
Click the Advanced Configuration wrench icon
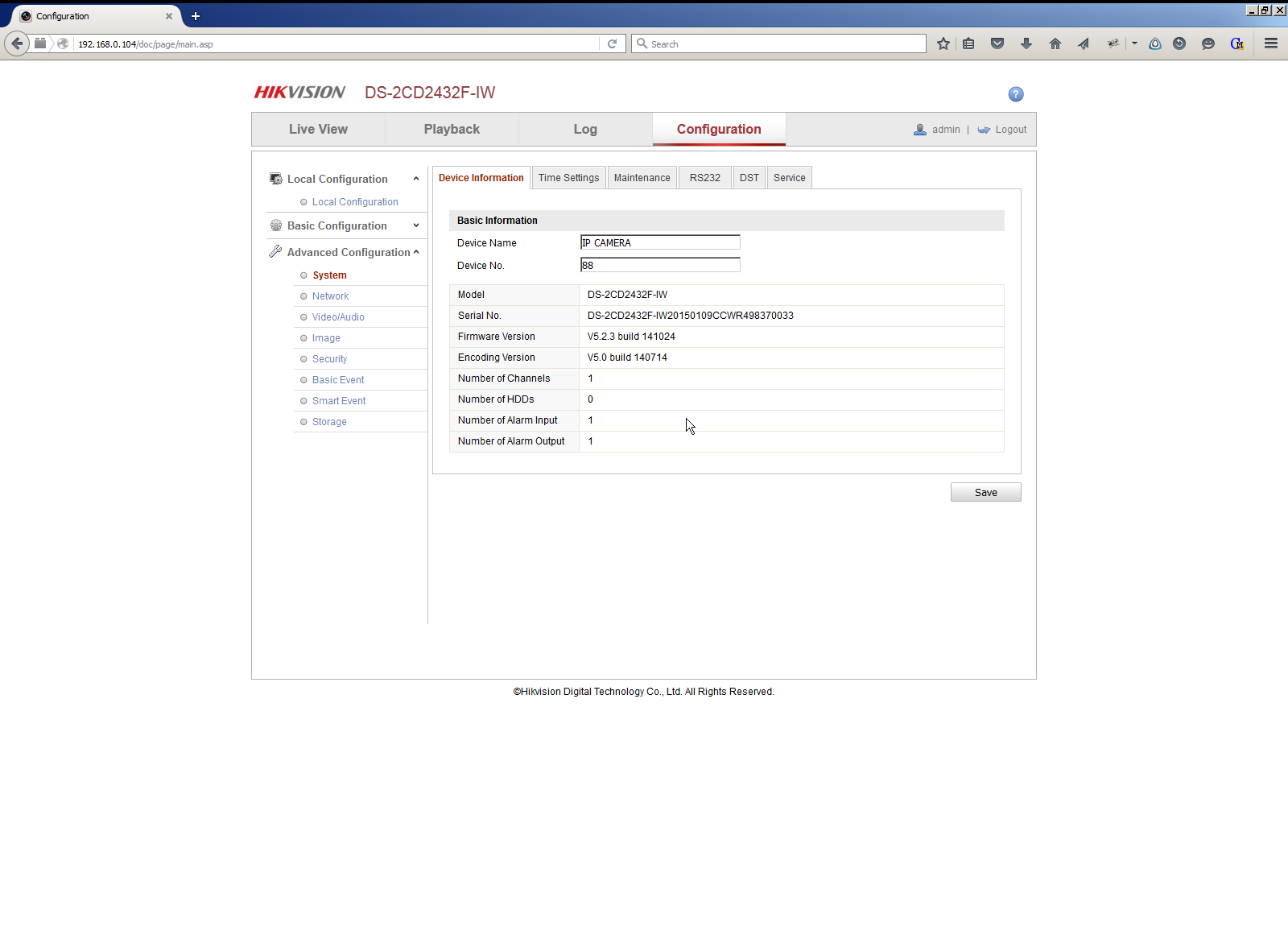pyautogui.click(x=275, y=252)
